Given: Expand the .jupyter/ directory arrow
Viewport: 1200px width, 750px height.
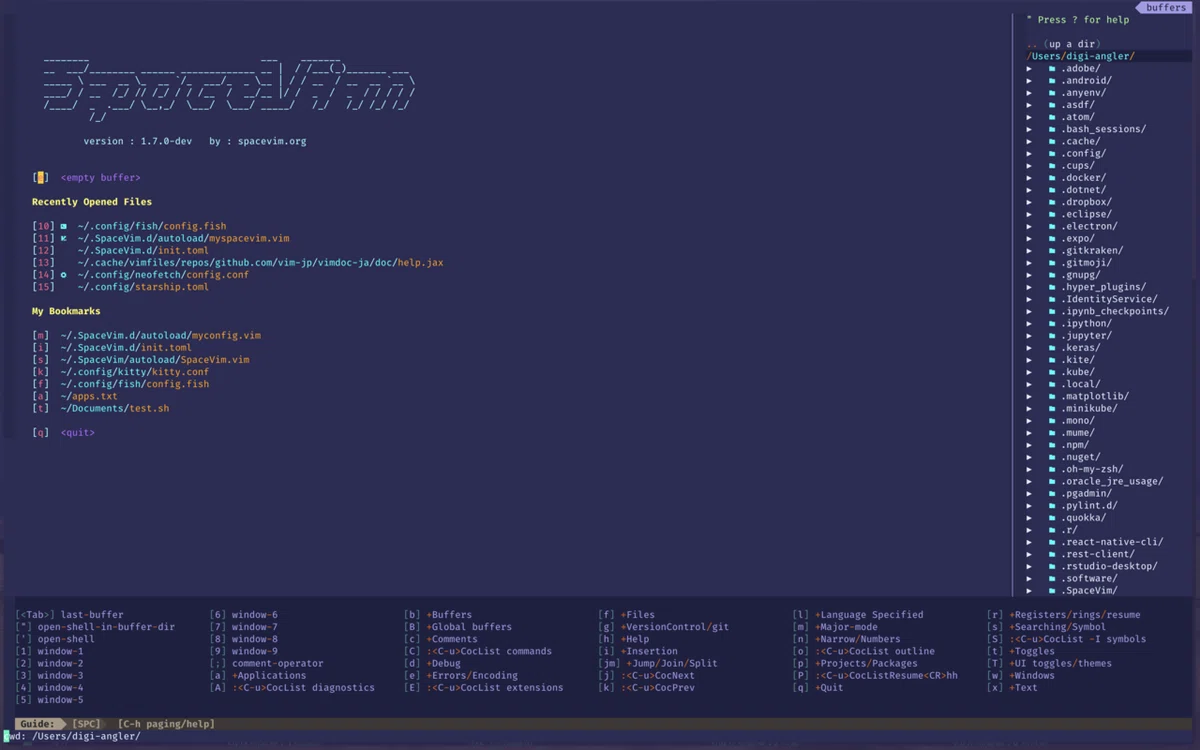Looking at the screenshot, I should coord(1029,335).
